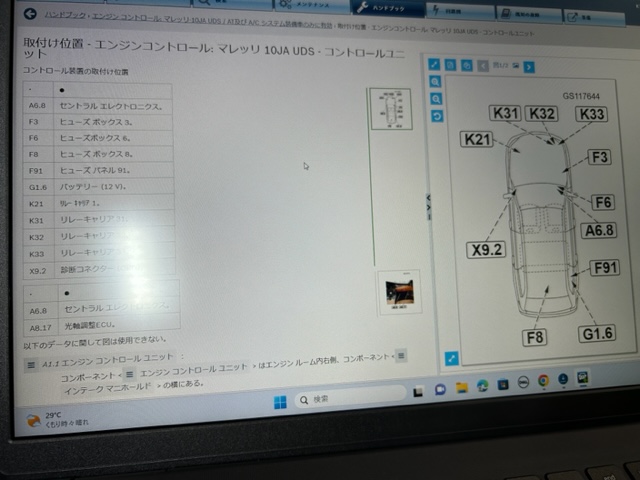Go to previous diagram page arrow

tap(483, 66)
